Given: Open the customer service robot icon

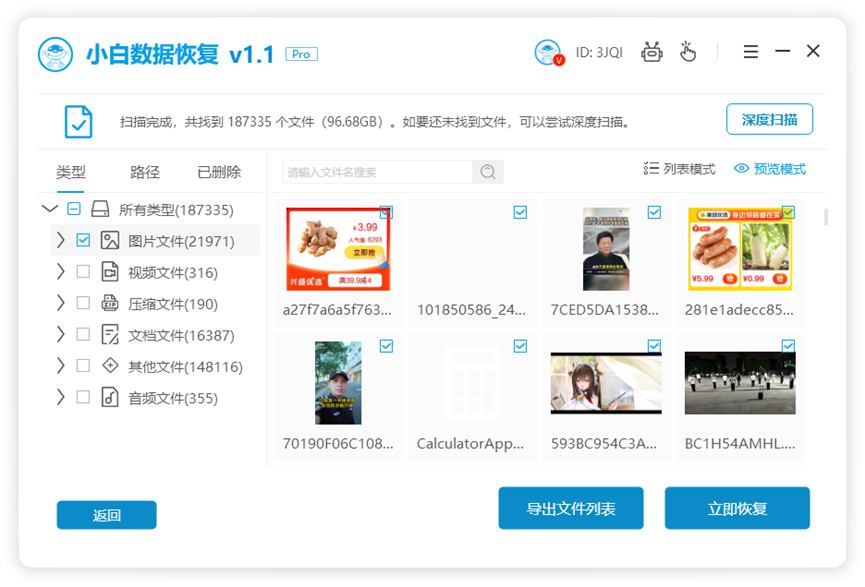Looking at the screenshot, I should [652, 52].
